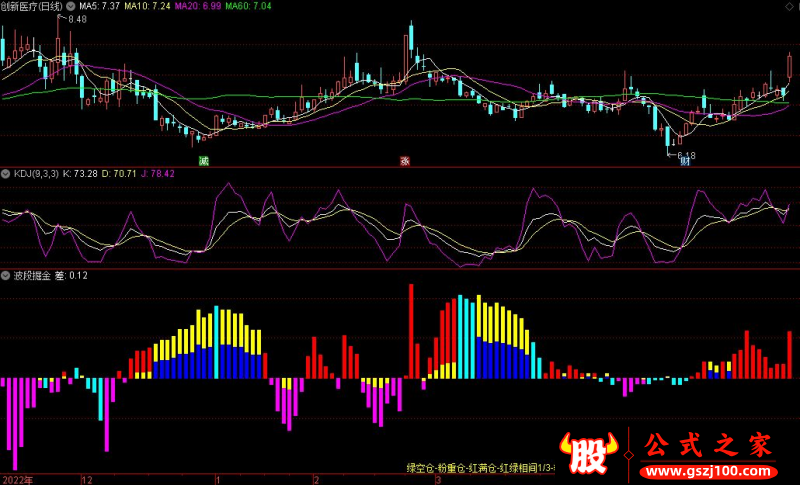The image size is (800, 485).
Task: Expand the MA indicator dropdown arrow
Action: 70,6
